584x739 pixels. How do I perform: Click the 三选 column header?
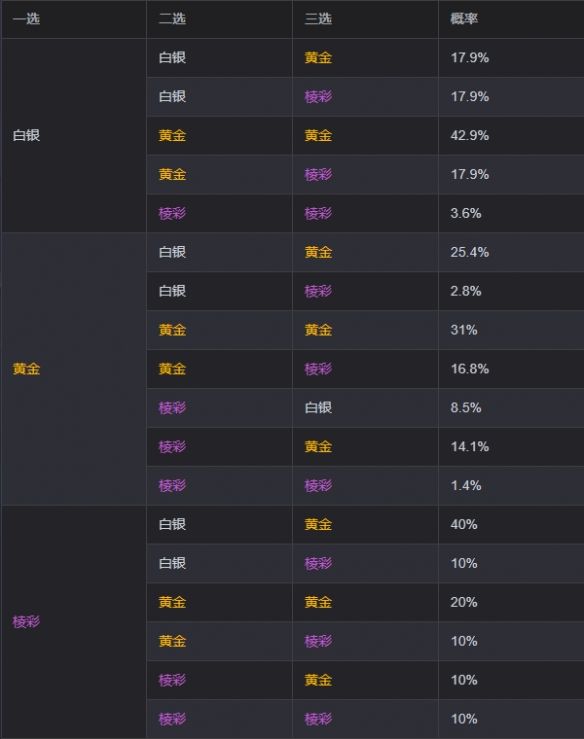point(365,19)
